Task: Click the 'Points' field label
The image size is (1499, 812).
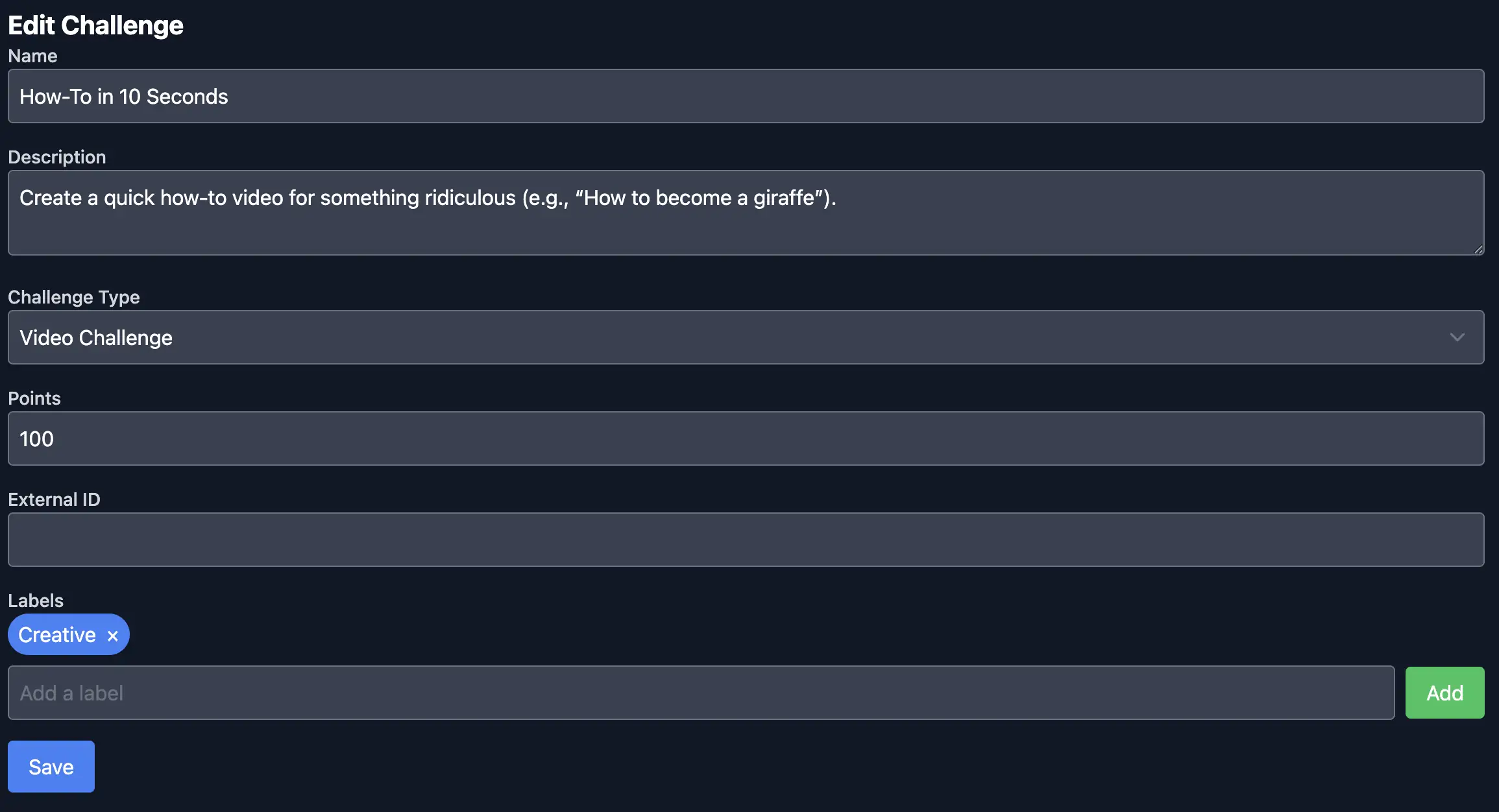Action: (x=34, y=398)
